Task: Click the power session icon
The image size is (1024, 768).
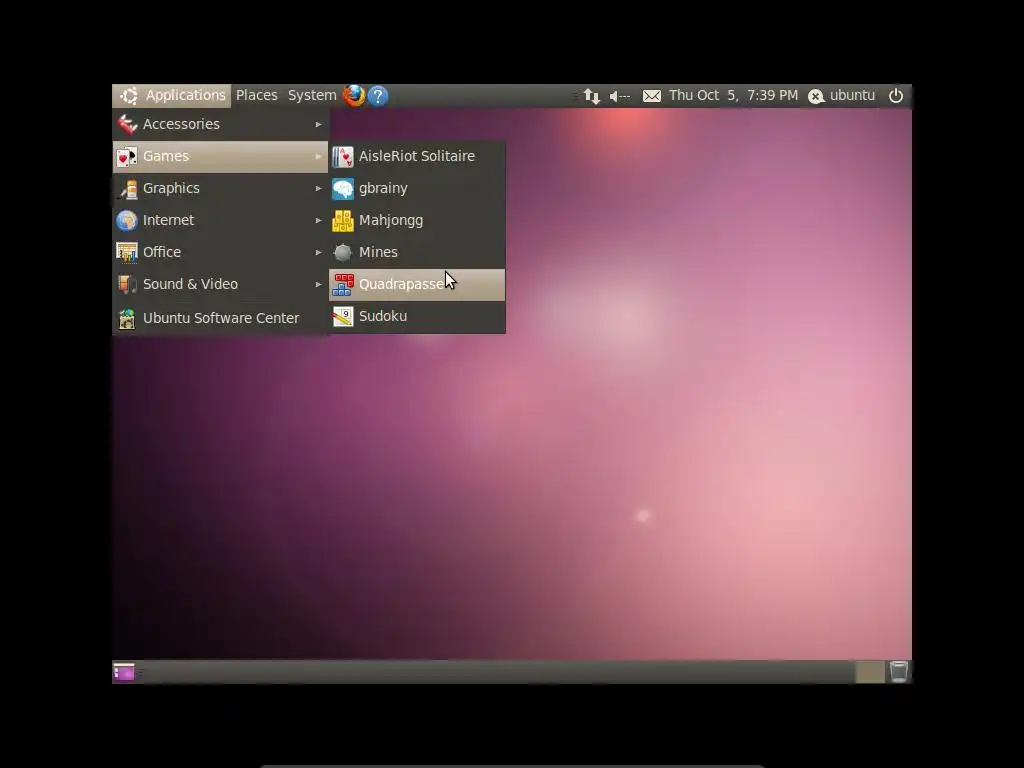Action: [896, 95]
